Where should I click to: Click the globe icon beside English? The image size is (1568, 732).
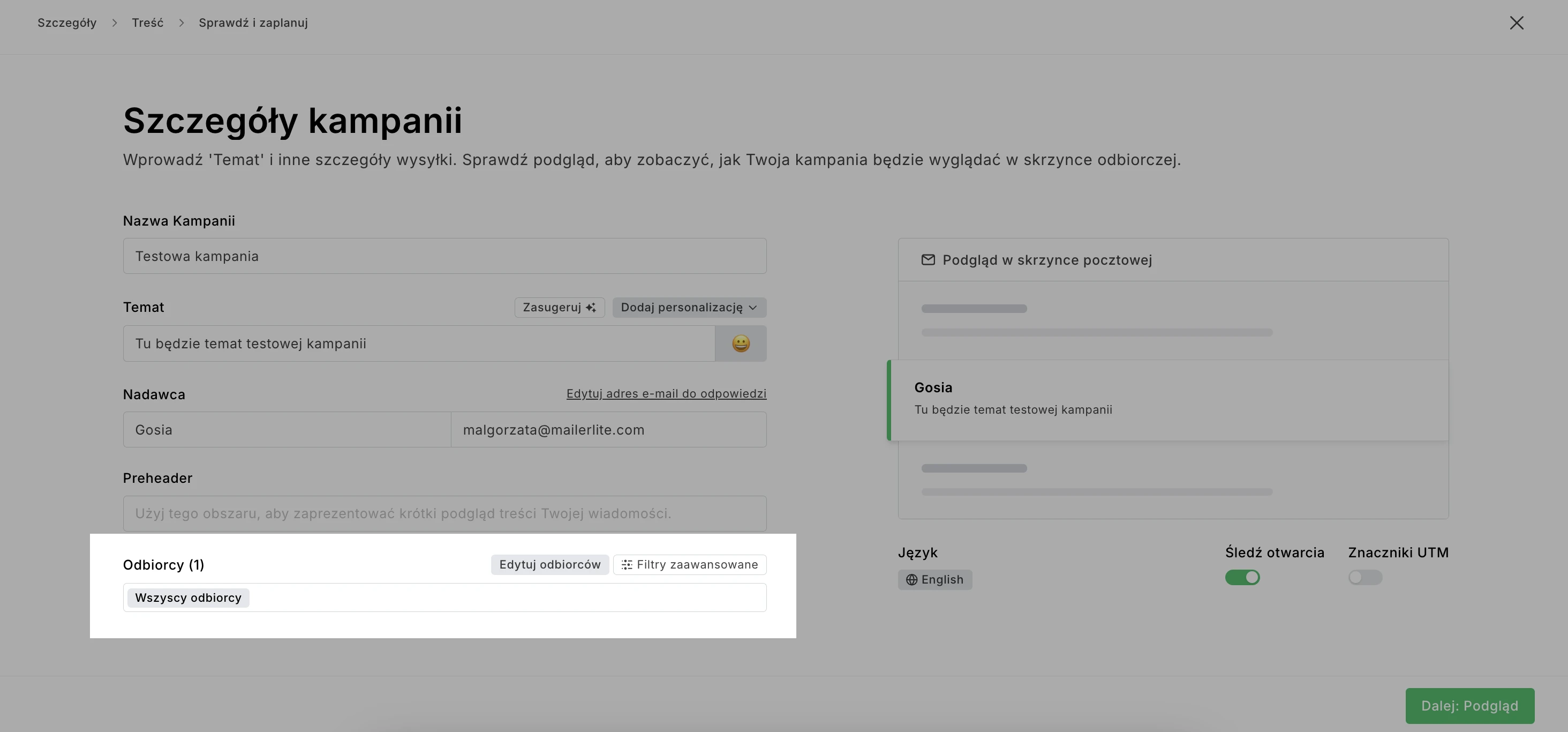pos(911,580)
